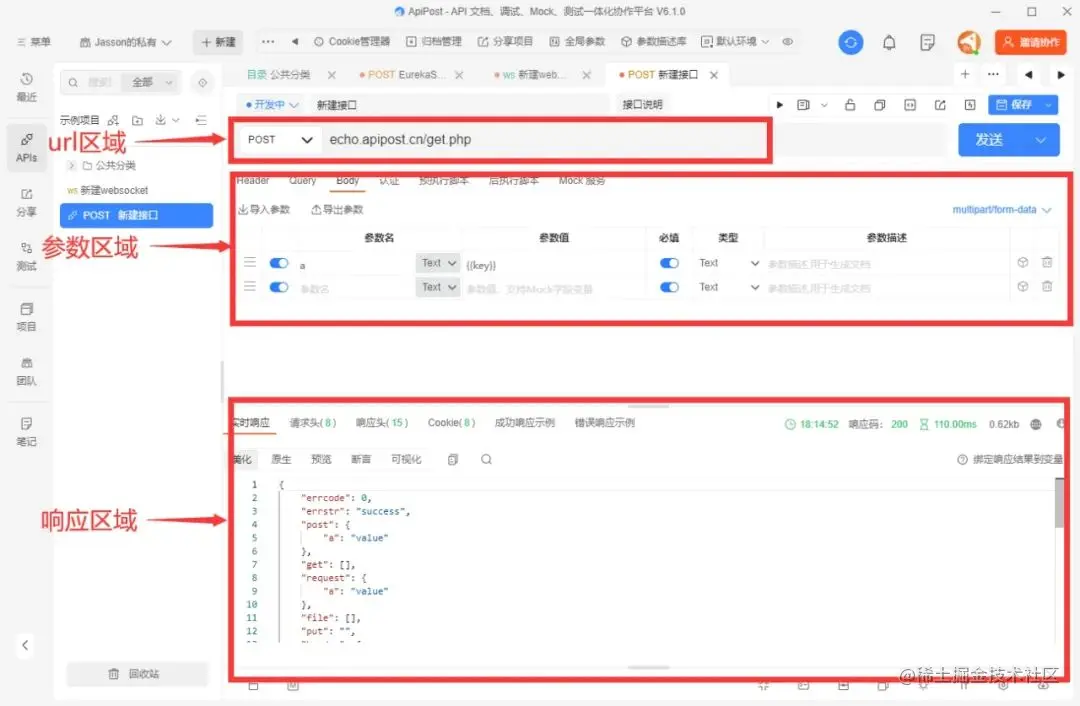Close the POST 新建接口 tab

(714, 74)
